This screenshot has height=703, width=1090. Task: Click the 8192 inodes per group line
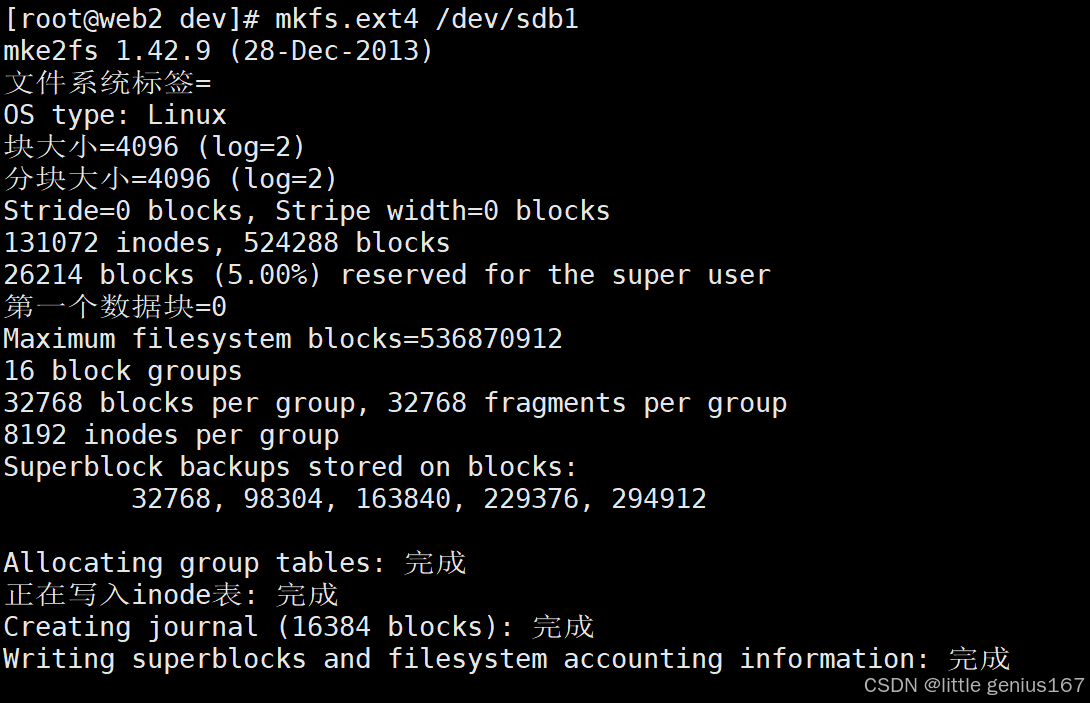point(172,435)
